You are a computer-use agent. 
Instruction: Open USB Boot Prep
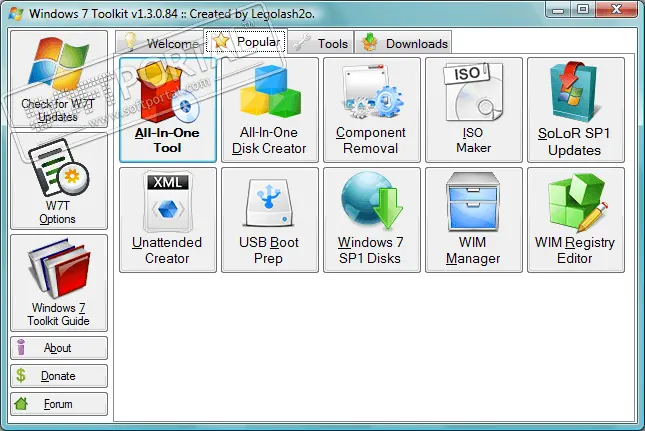coord(270,220)
